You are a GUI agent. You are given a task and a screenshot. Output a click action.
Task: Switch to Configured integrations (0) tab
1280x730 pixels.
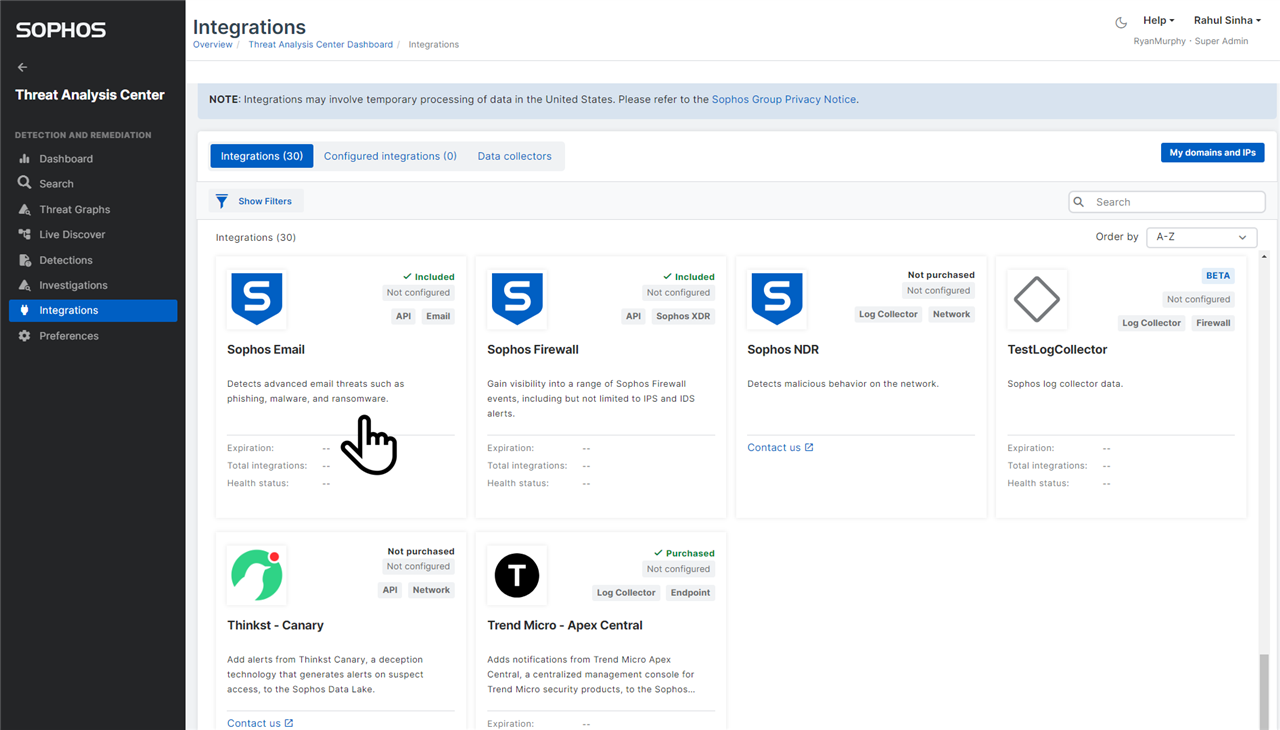(390, 156)
